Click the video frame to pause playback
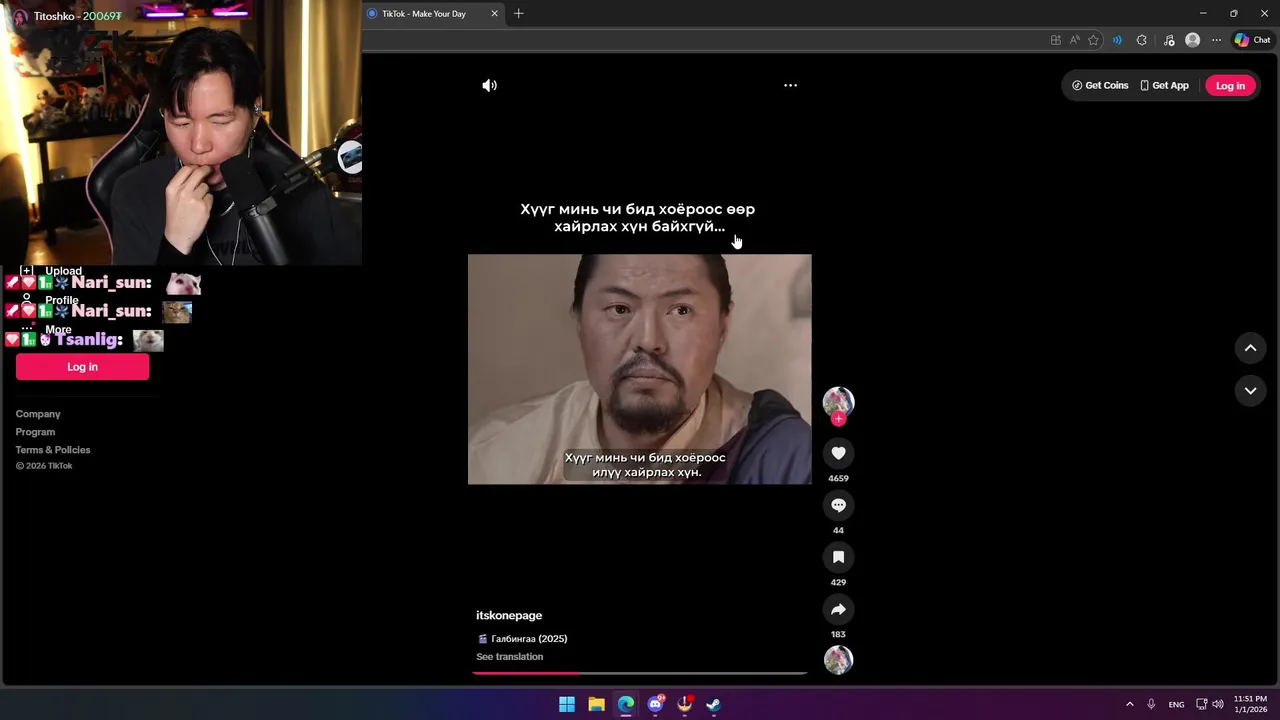The width and height of the screenshot is (1280, 720). point(640,369)
